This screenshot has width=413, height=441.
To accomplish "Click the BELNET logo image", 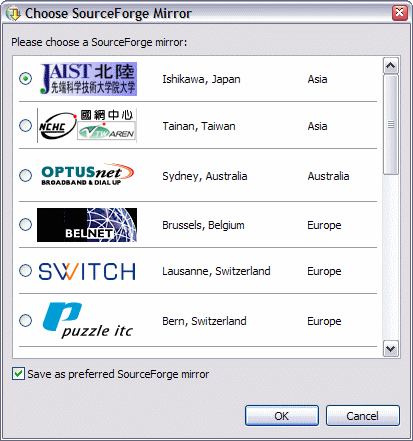I will [87, 225].
